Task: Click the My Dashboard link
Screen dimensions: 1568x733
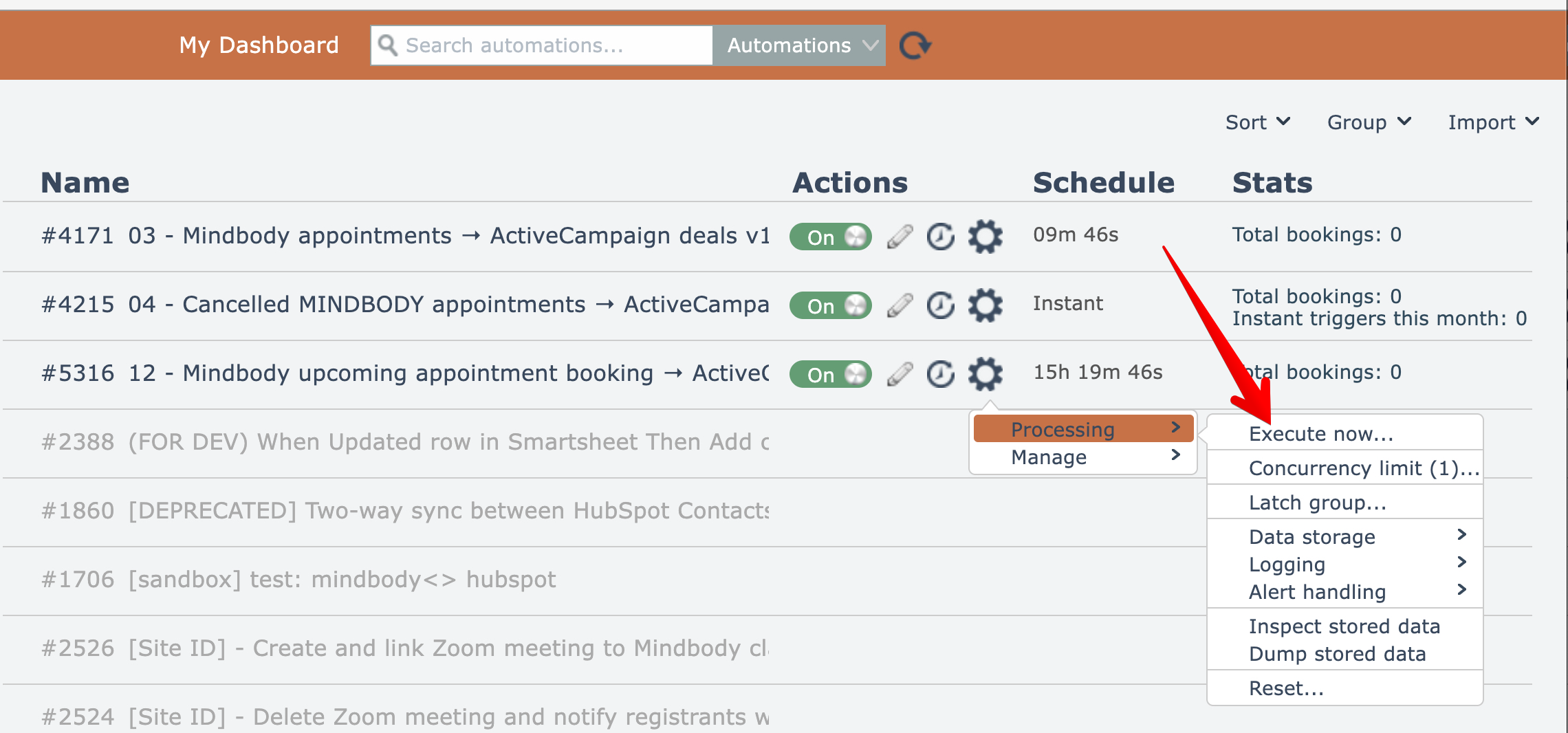Action: (259, 45)
